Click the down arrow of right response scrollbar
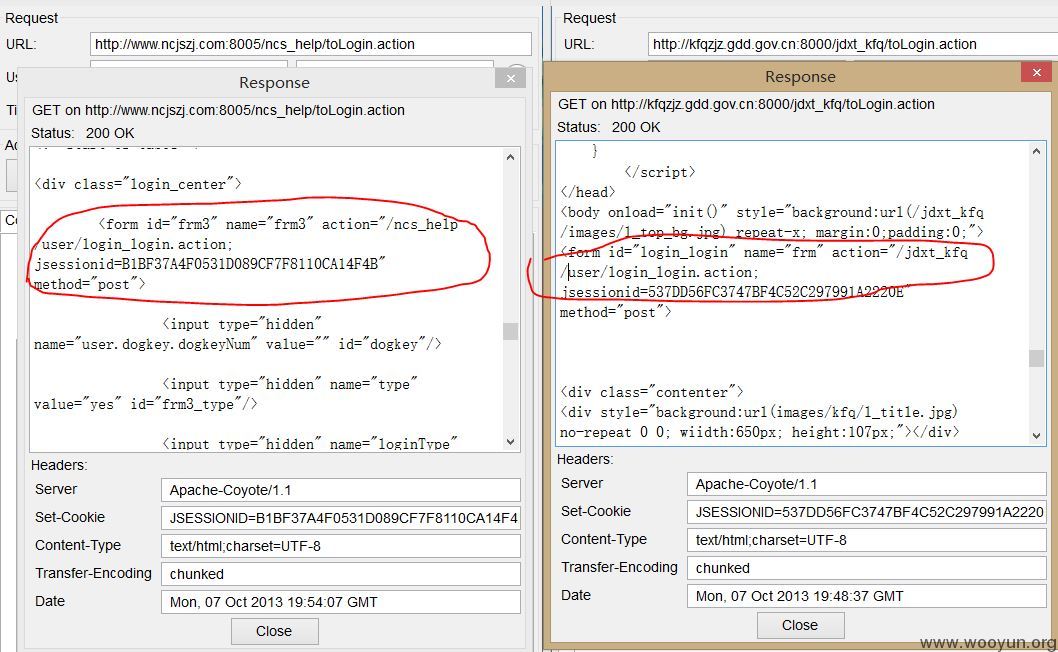The height and width of the screenshot is (652, 1058). [x=1036, y=436]
